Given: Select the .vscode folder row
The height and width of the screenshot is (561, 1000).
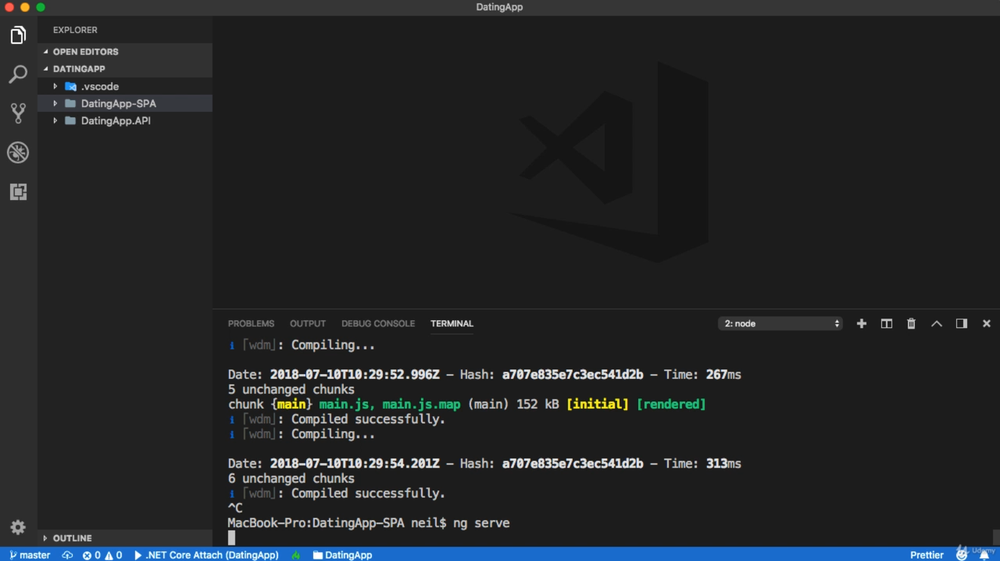Looking at the screenshot, I should (125, 86).
